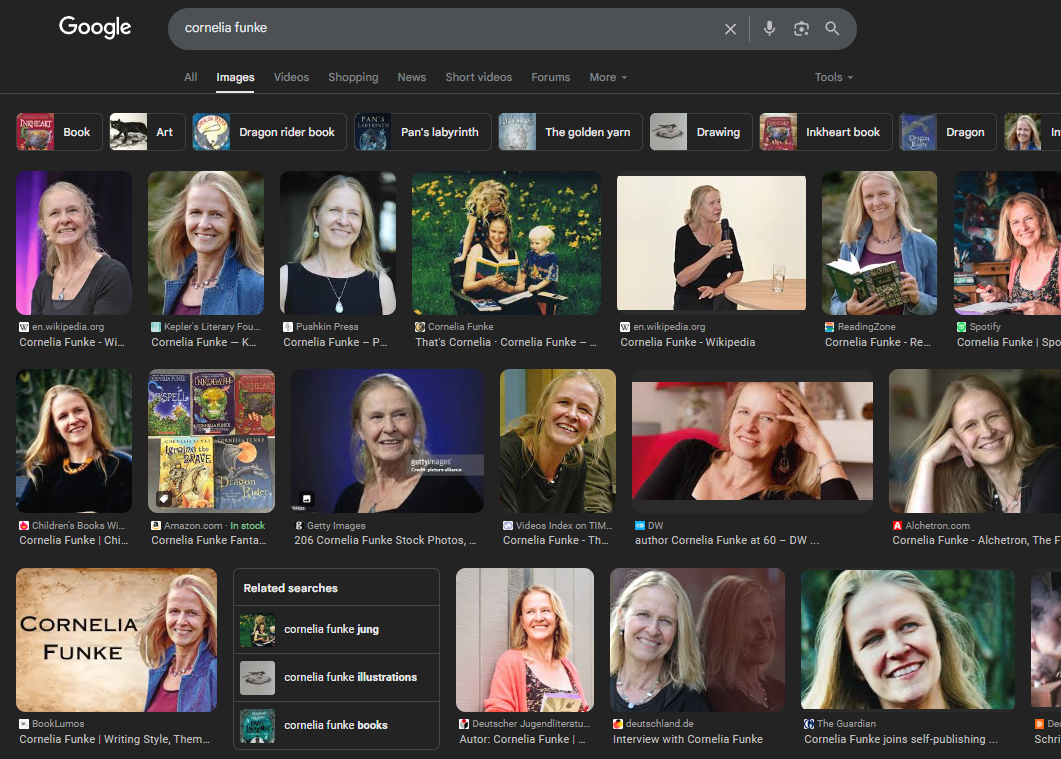Filter by Book chip

point(59,132)
